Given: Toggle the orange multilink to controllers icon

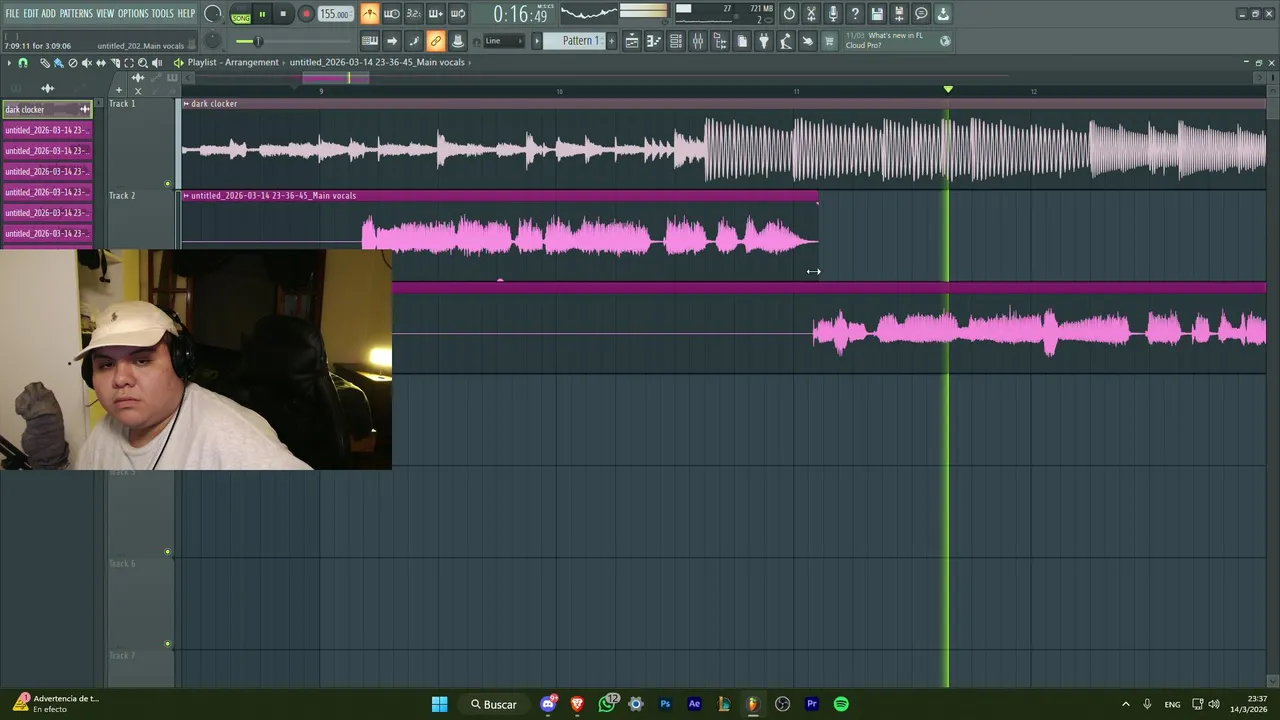Looking at the screenshot, I should click(436, 41).
